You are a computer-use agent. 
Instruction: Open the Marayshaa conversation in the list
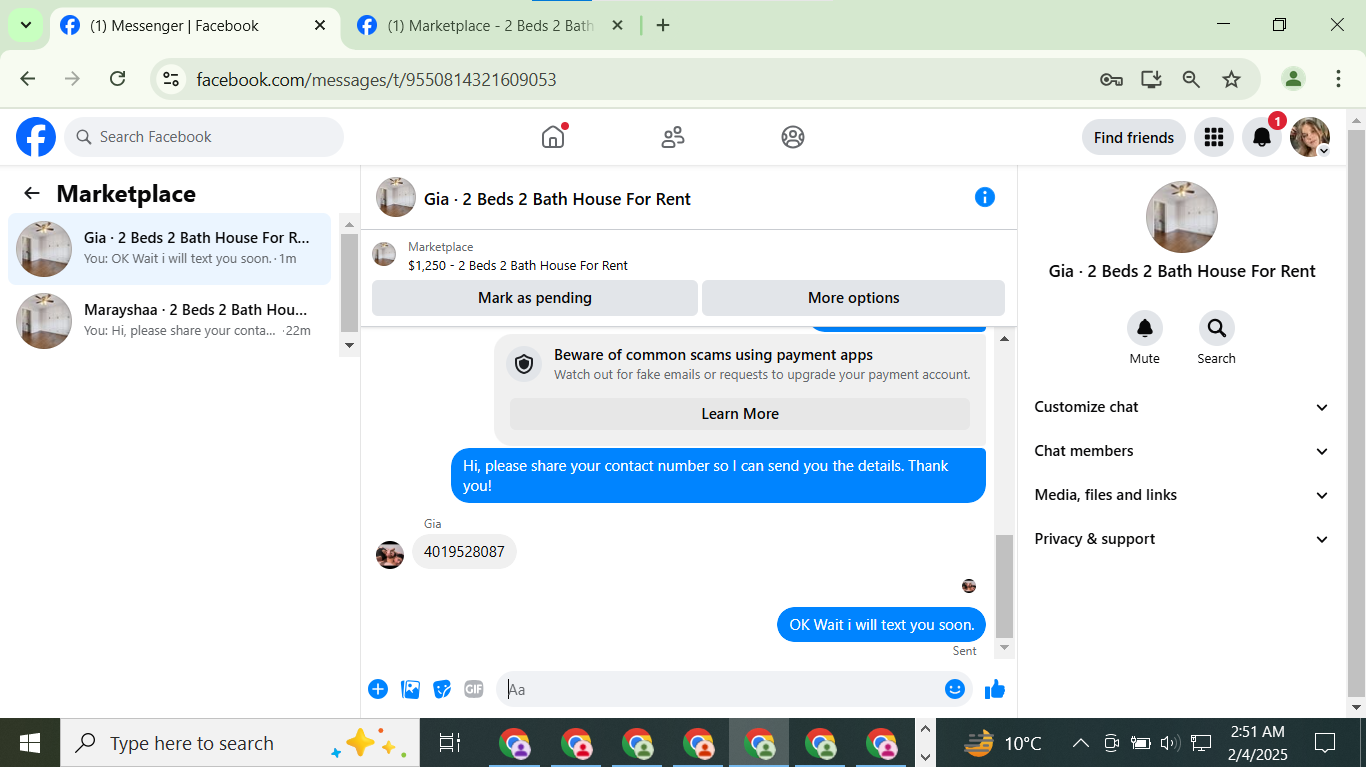169,321
